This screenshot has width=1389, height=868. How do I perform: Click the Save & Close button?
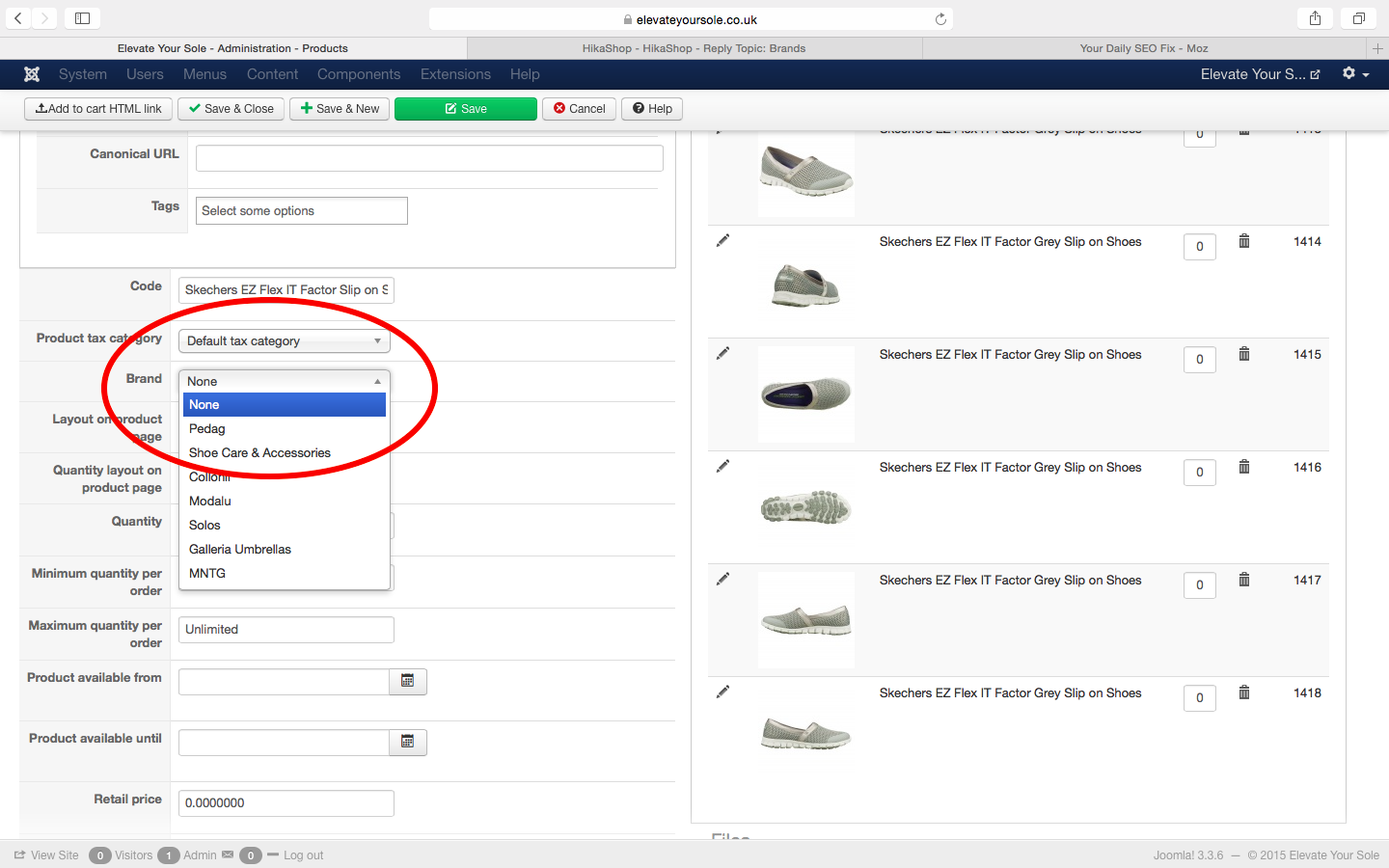click(231, 109)
